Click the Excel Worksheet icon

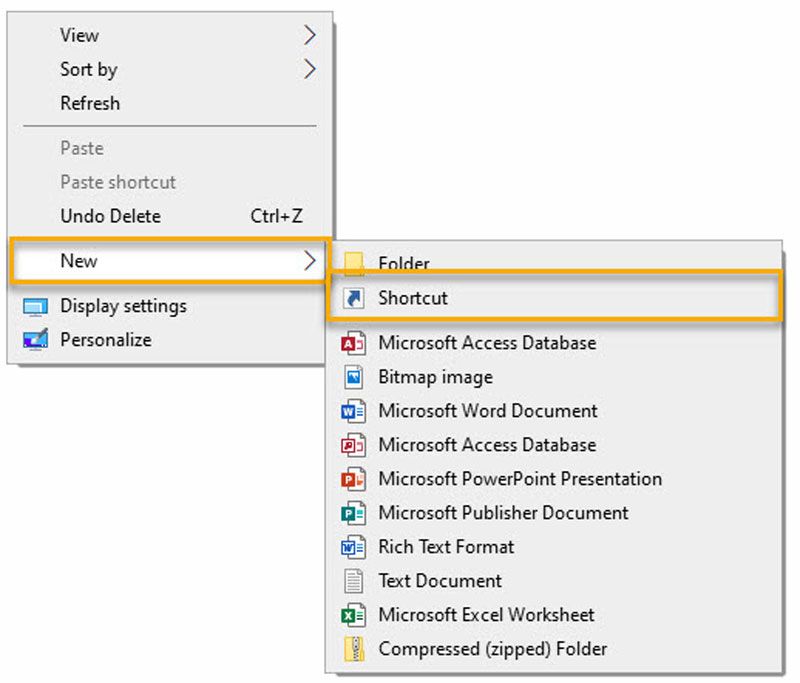[354, 615]
